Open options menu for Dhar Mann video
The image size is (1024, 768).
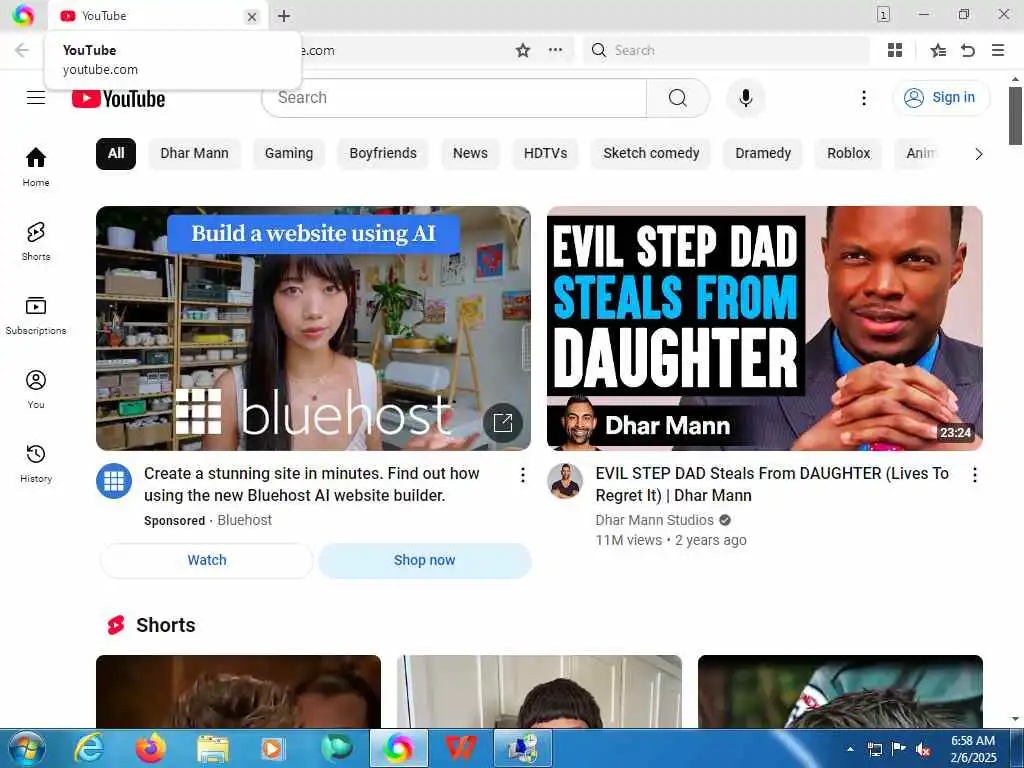coord(974,475)
